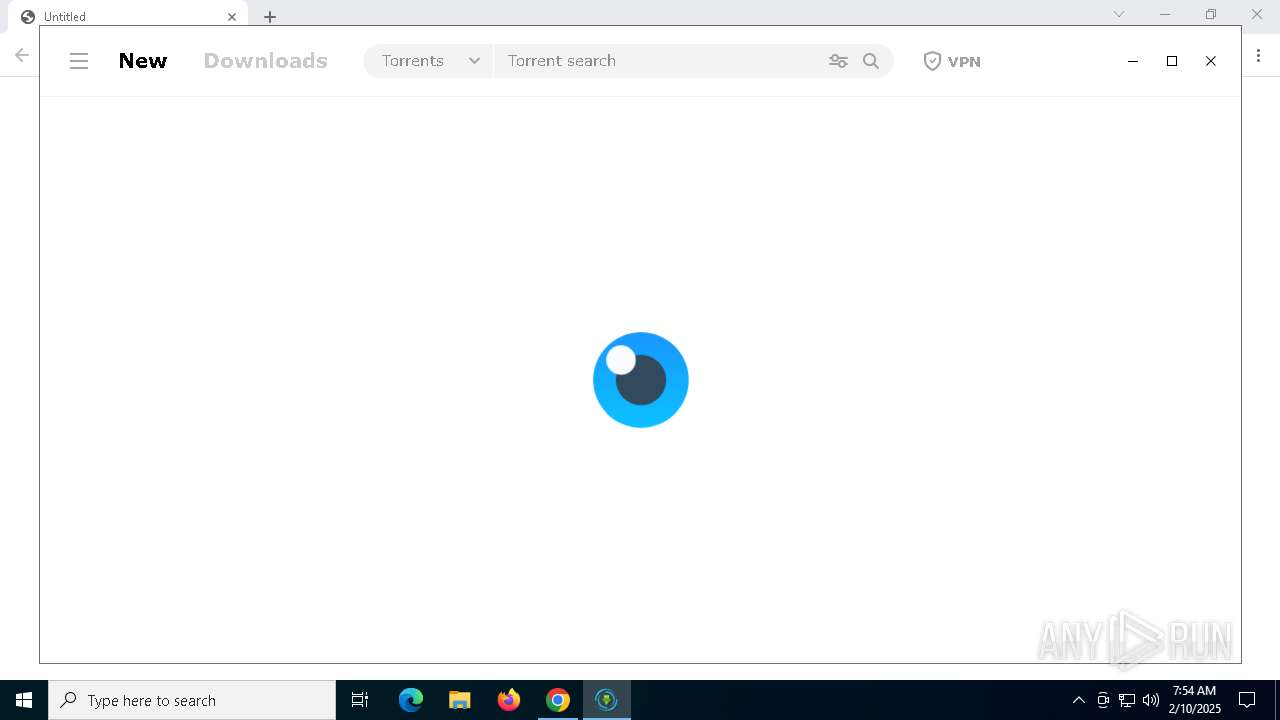Expand the Torrents category dropdown
Image resolution: width=1280 pixels, height=720 pixels.
point(430,61)
